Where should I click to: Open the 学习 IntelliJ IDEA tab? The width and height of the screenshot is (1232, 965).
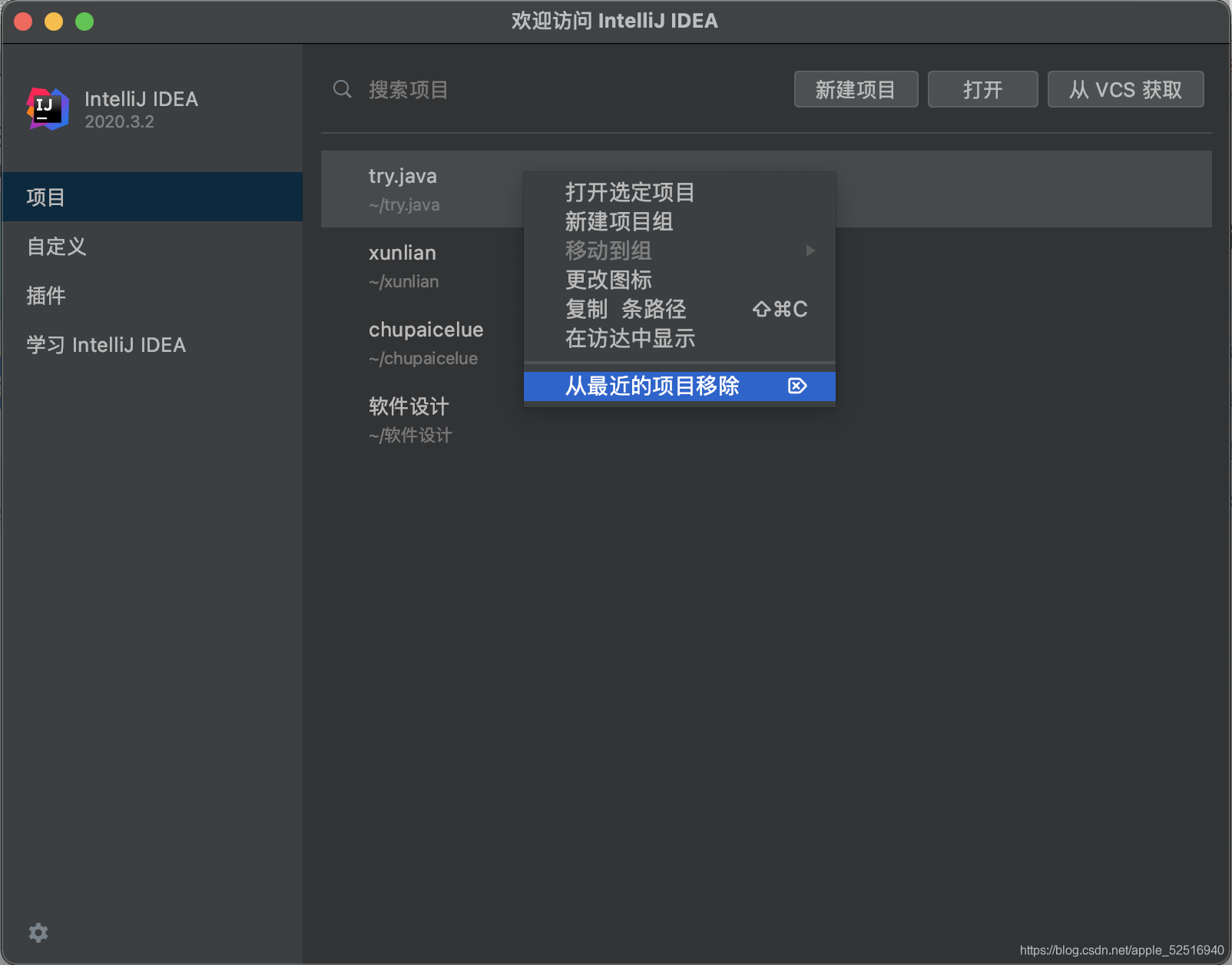pyautogui.click(x=152, y=344)
